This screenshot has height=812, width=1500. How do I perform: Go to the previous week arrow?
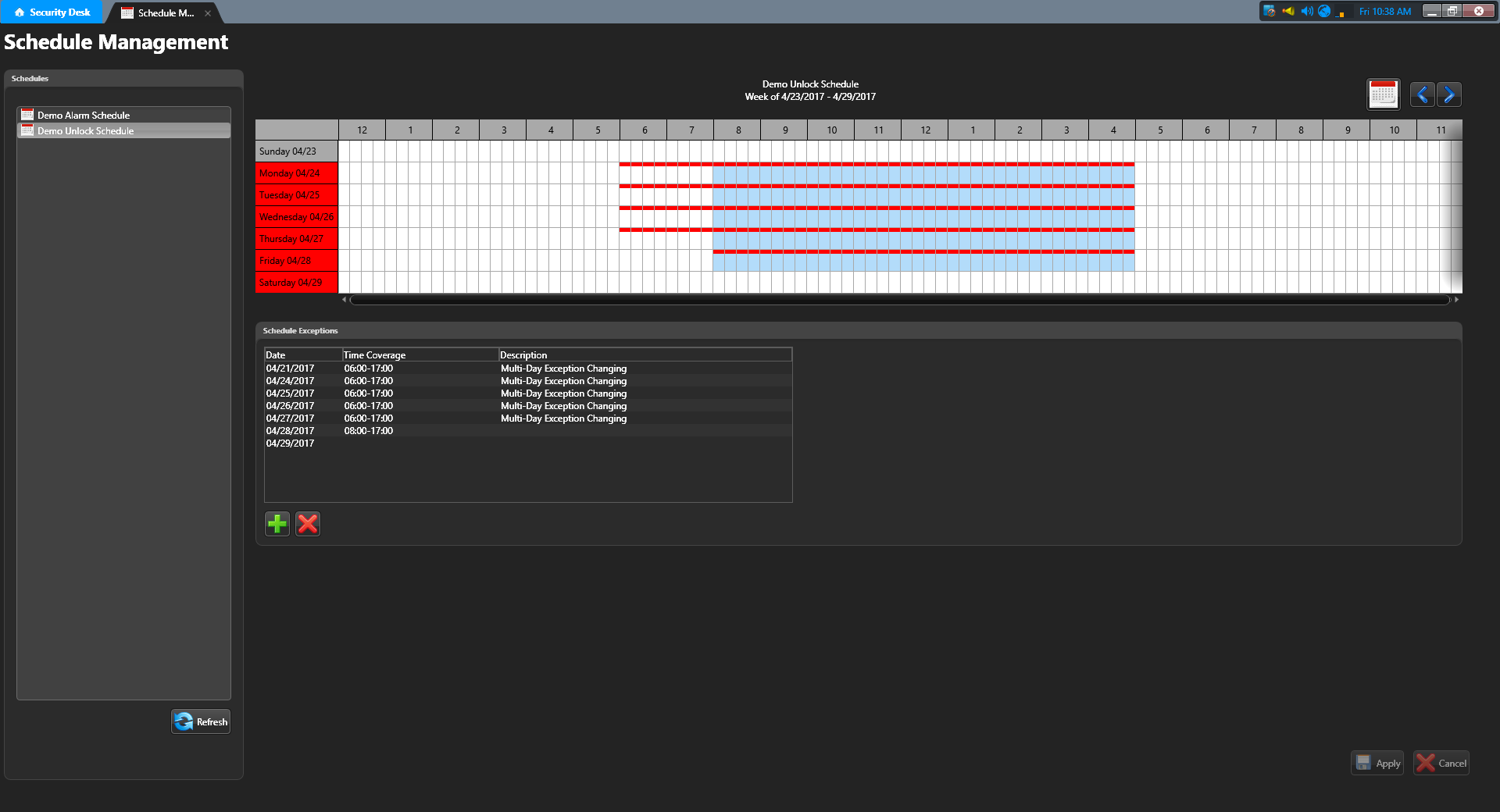click(1422, 94)
